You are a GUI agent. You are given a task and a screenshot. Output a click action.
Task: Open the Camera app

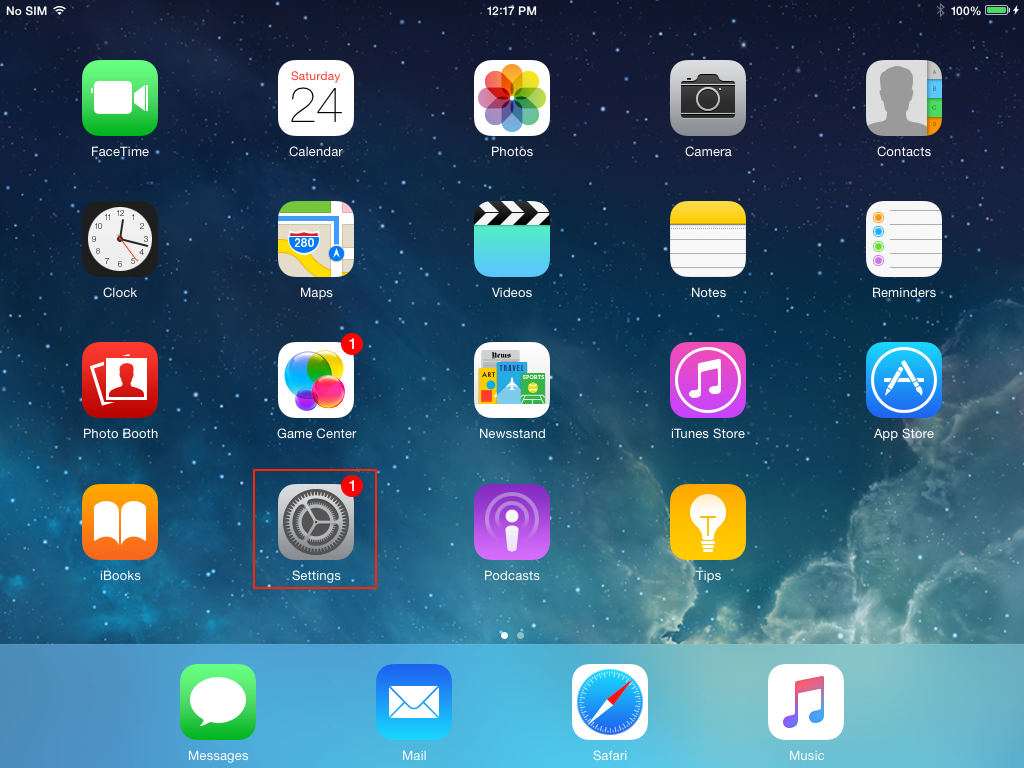click(708, 98)
